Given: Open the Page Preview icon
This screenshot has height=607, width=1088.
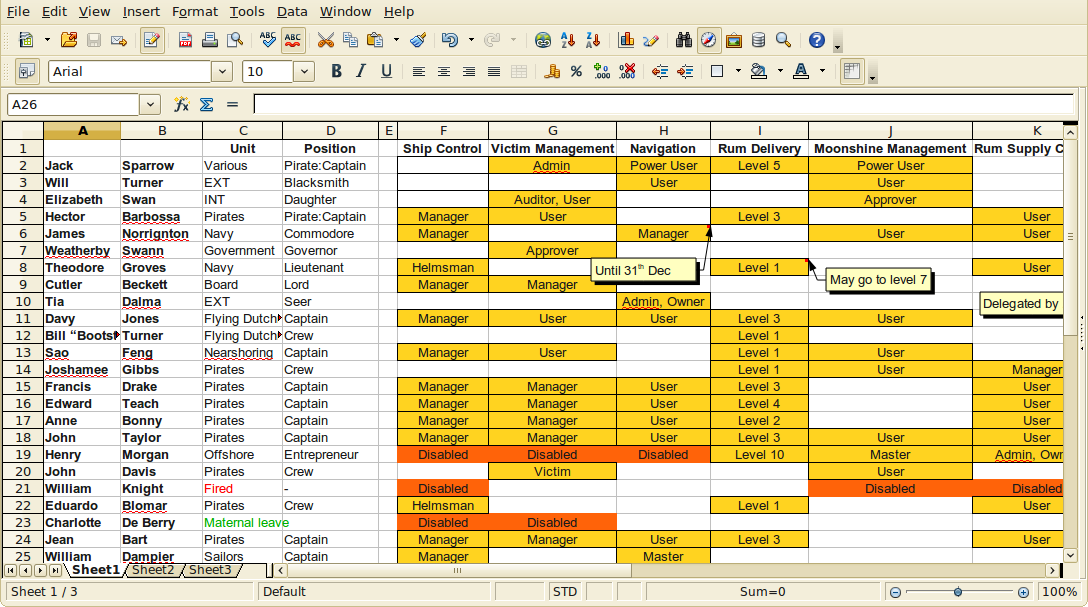Looking at the screenshot, I should (236, 40).
